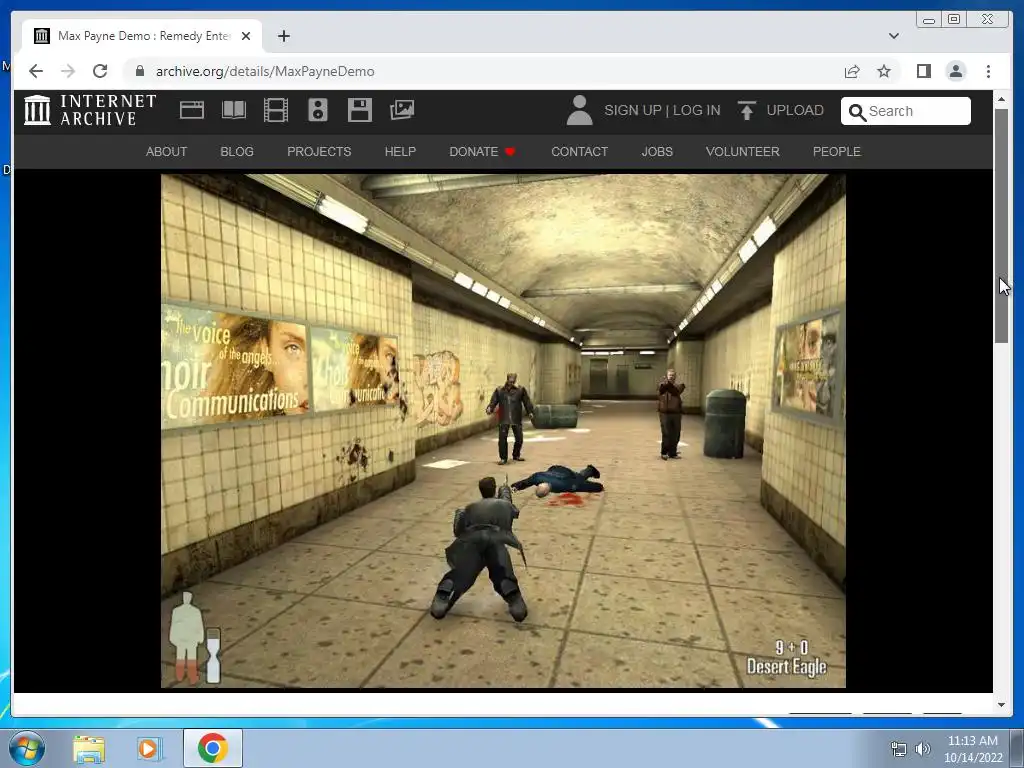
Task: Open the DONATE menu item
Action: point(482,152)
